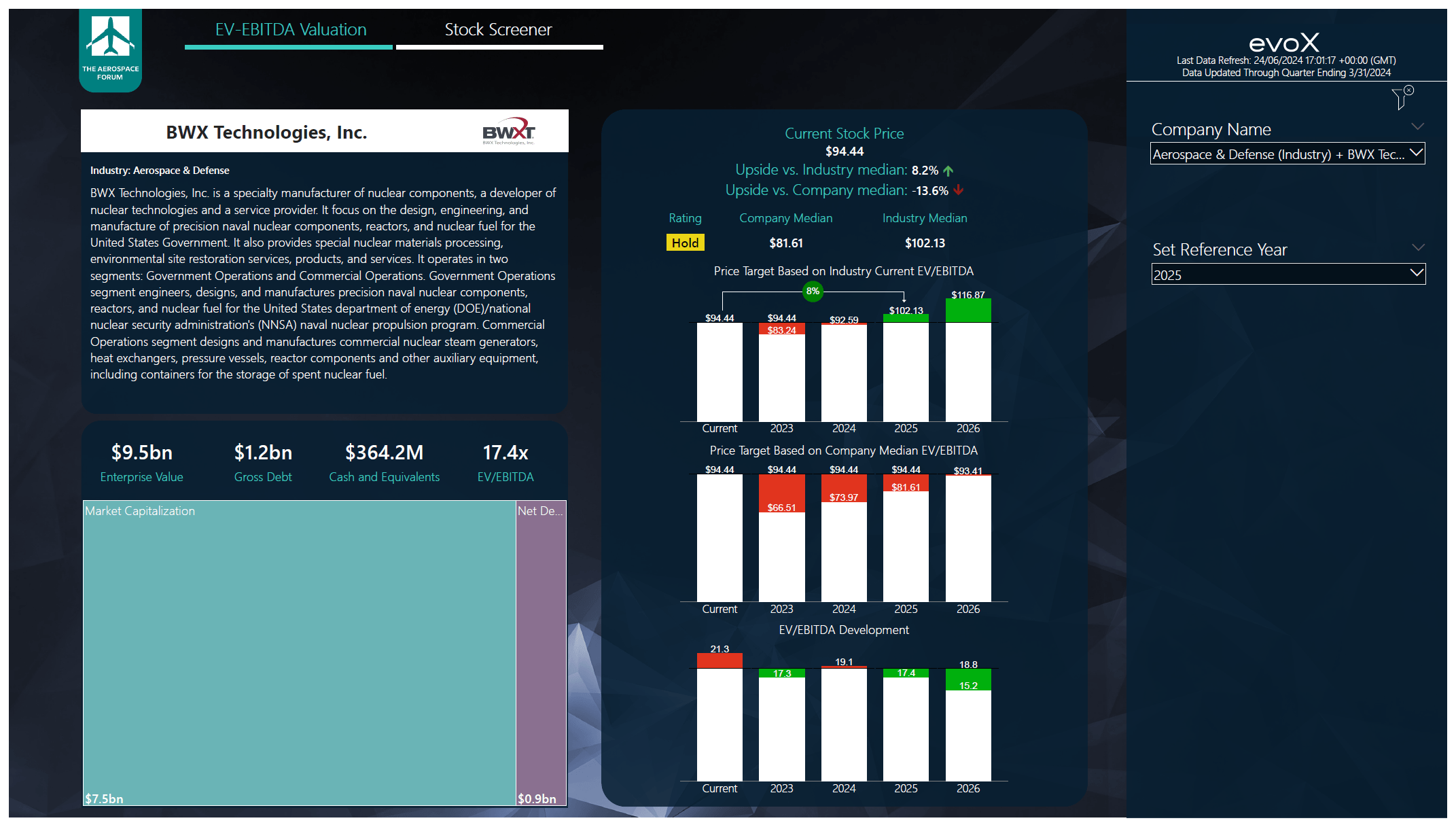Click the BWXT company logo
Image resolution: width=1456 pixels, height=827 pixels.
coord(508,131)
